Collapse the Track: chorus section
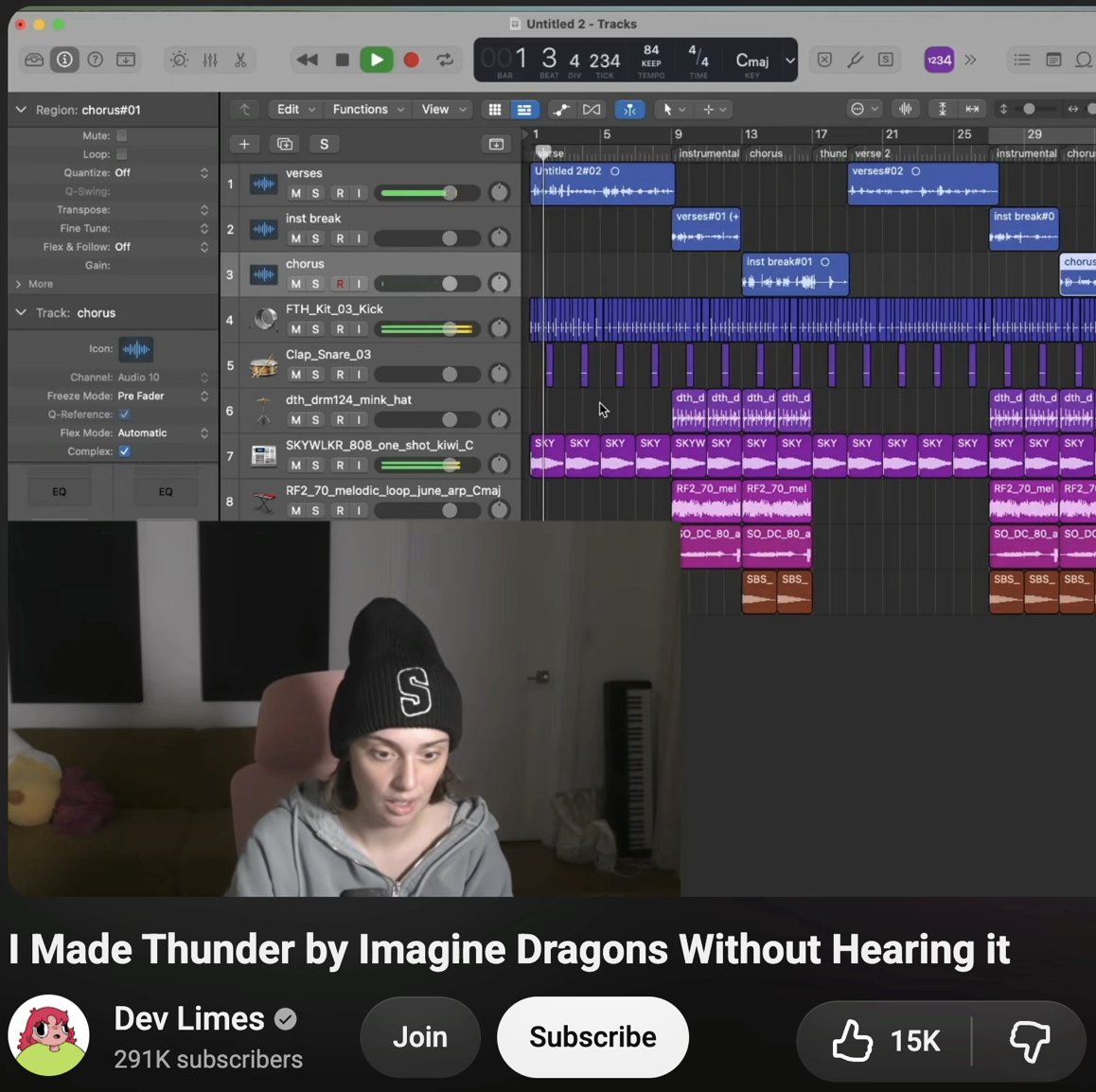The height and width of the screenshot is (1092, 1096). [x=21, y=313]
